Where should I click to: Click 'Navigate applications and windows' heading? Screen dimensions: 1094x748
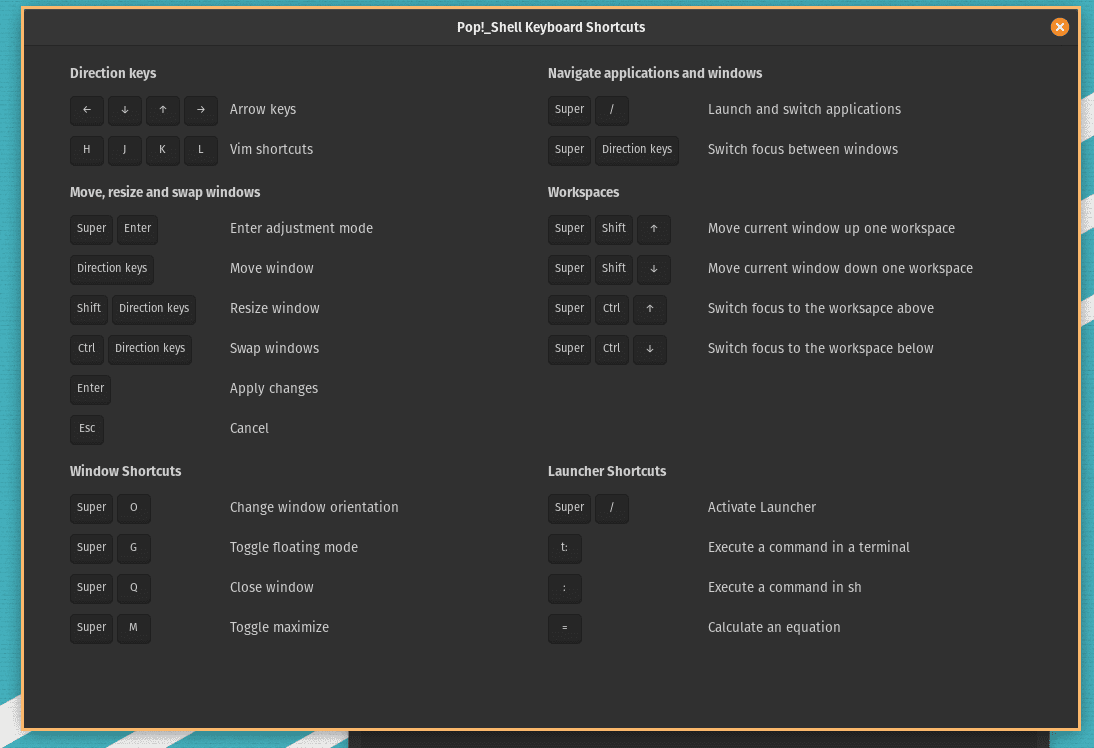point(655,73)
